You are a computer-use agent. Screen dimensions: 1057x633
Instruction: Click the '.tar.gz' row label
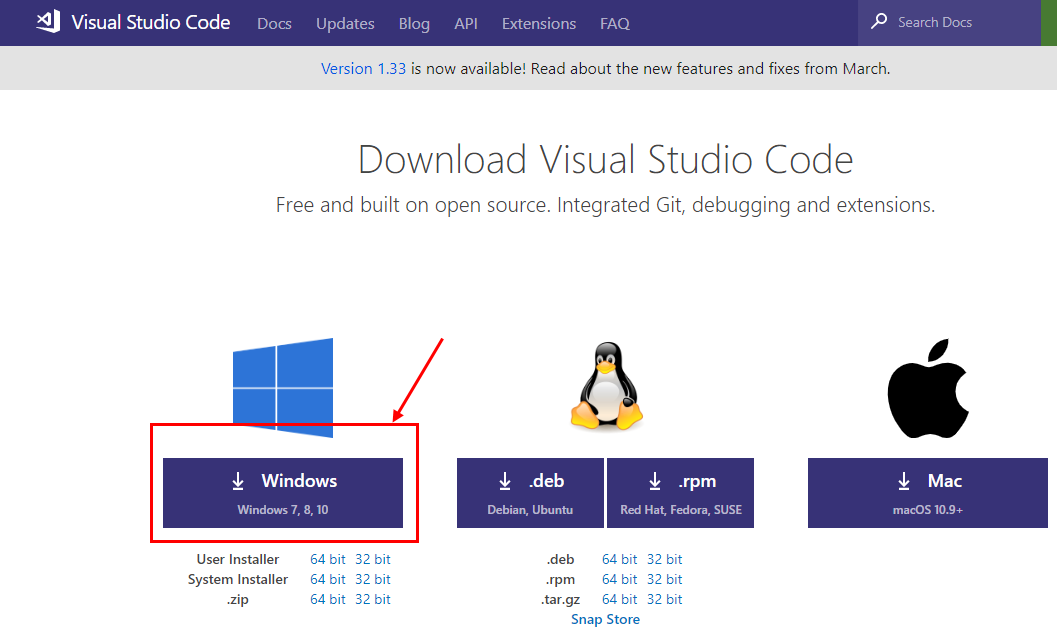[x=560, y=599]
